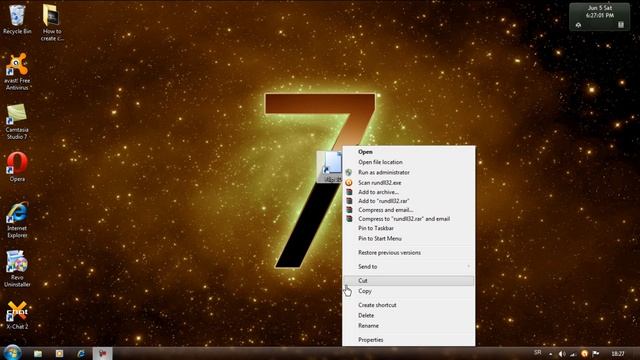The image size is (640, 360).
Task: Switch to the red recorder taskbar app
Action: [x=102, y=353]
